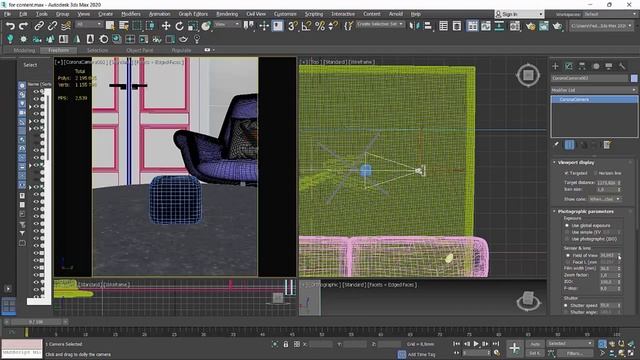Click the Field of View spinner arrows
The image size is (640, 360).
tap(619, 255)
